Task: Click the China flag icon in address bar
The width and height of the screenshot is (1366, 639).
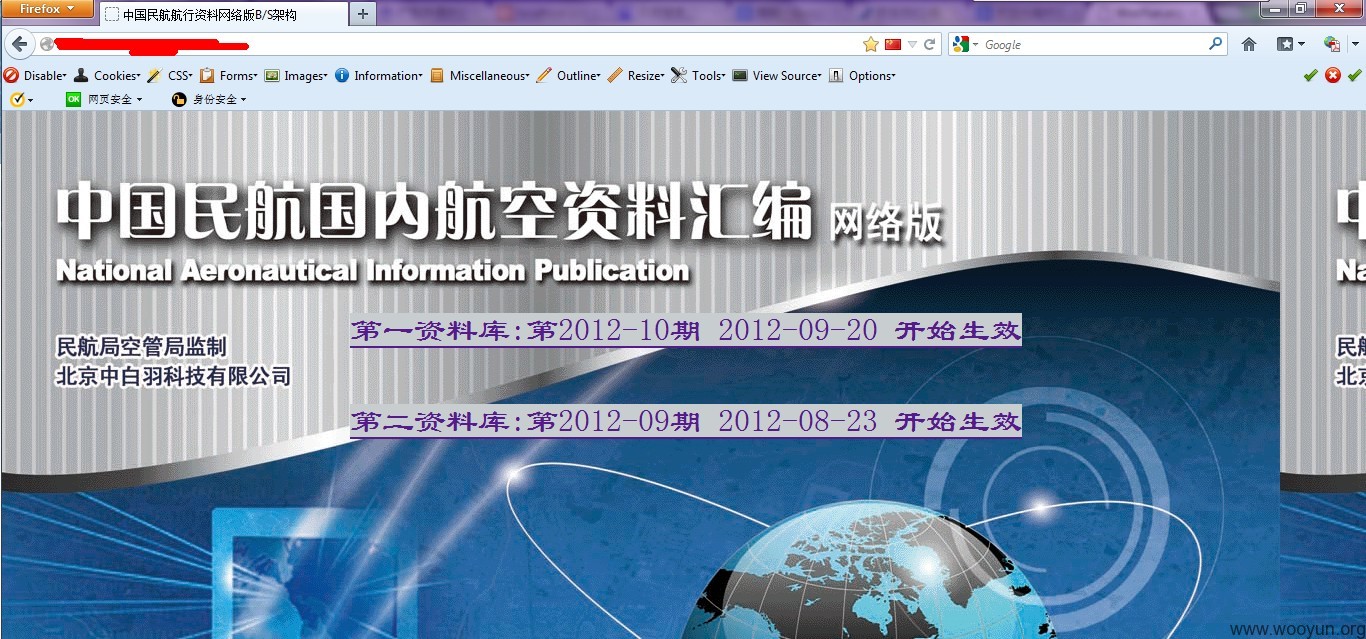Action: 893,44
